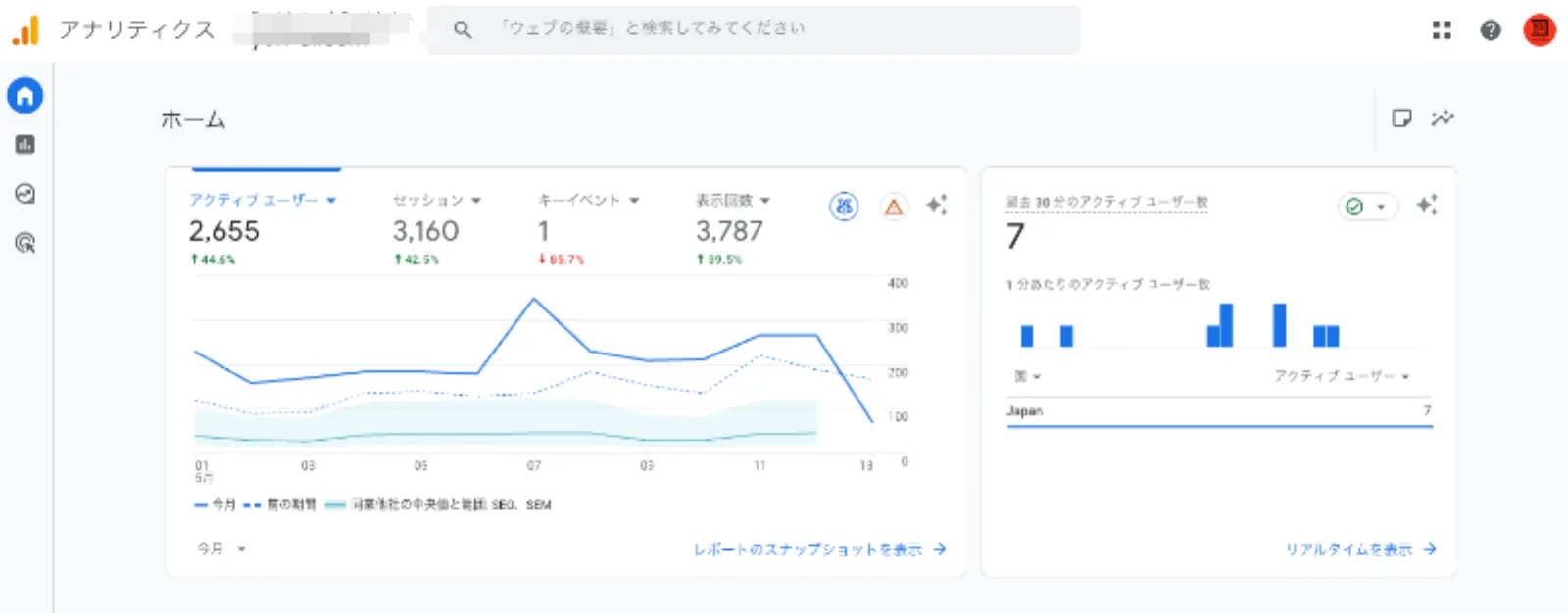Click the ↑44.6% change under active users

pos(213,260)
